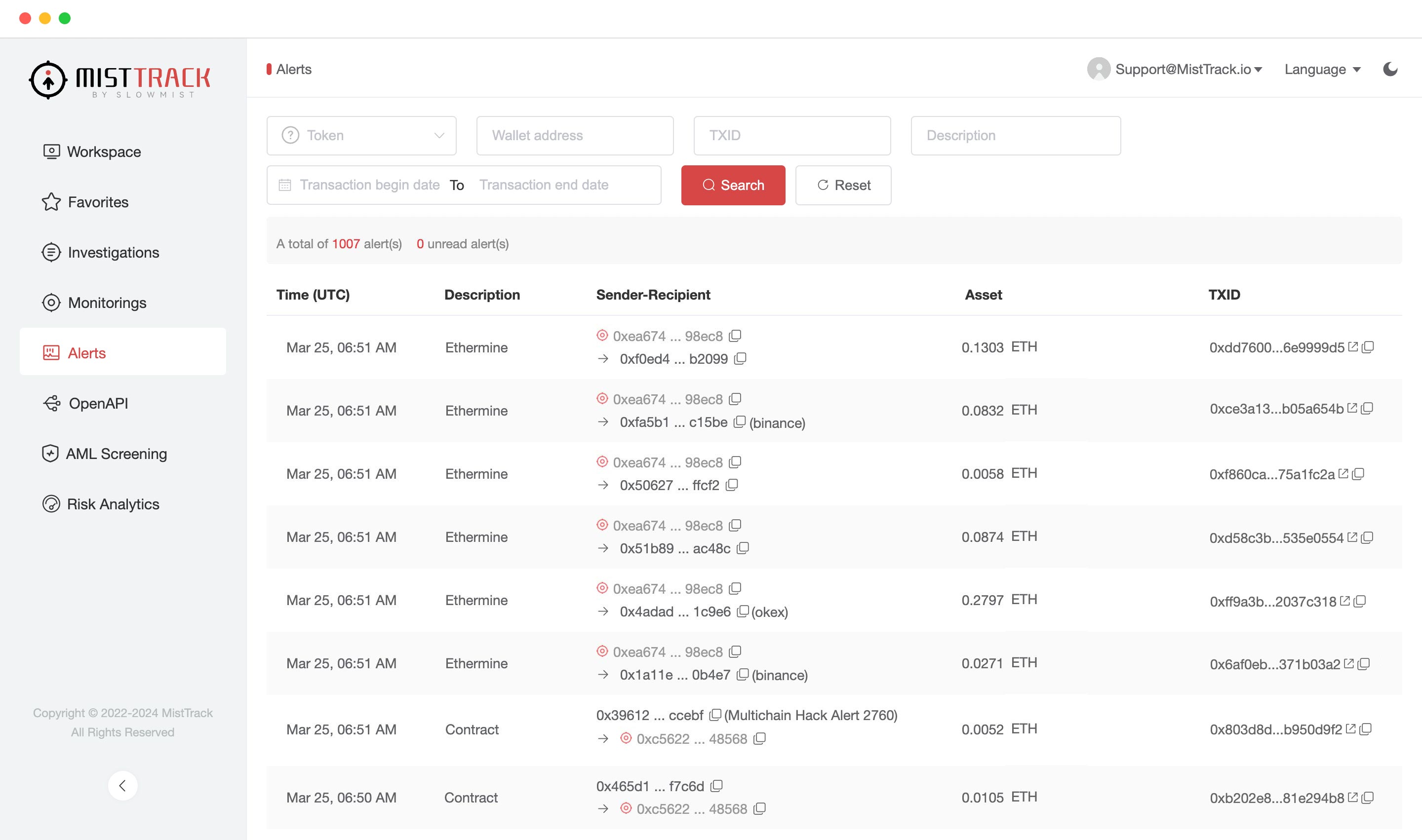Open the transaction begin date picker
This screenshot has width=1422, height=840.
tap(369, 185)
